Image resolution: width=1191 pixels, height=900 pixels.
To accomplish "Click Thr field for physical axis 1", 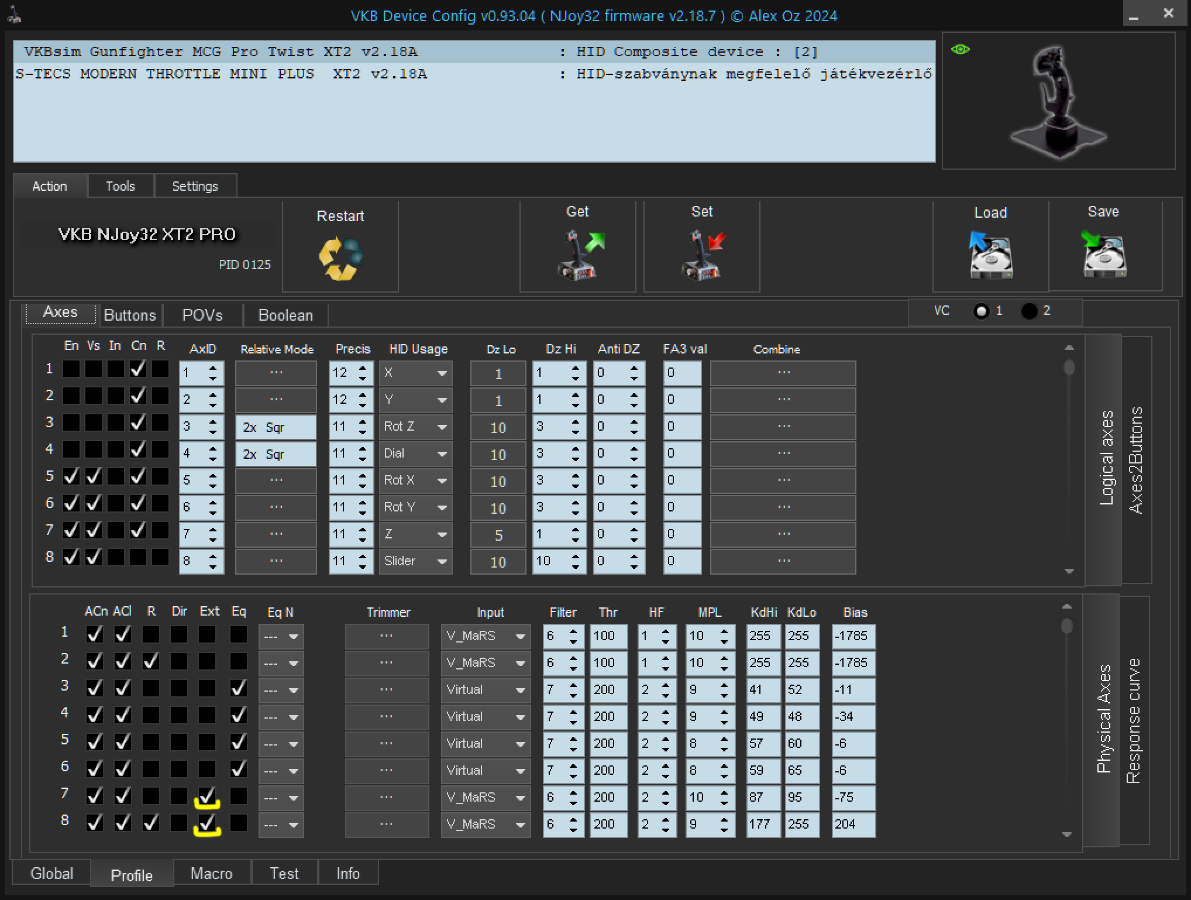I will [x=608, y=636].
